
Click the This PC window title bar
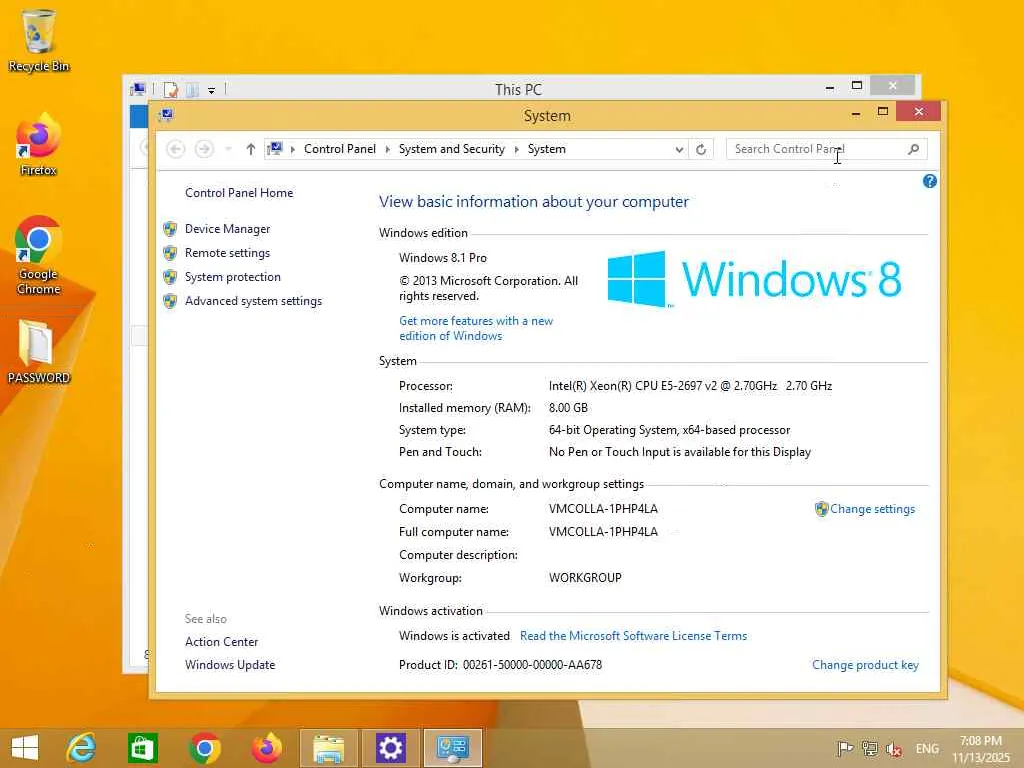click(518, 89)
